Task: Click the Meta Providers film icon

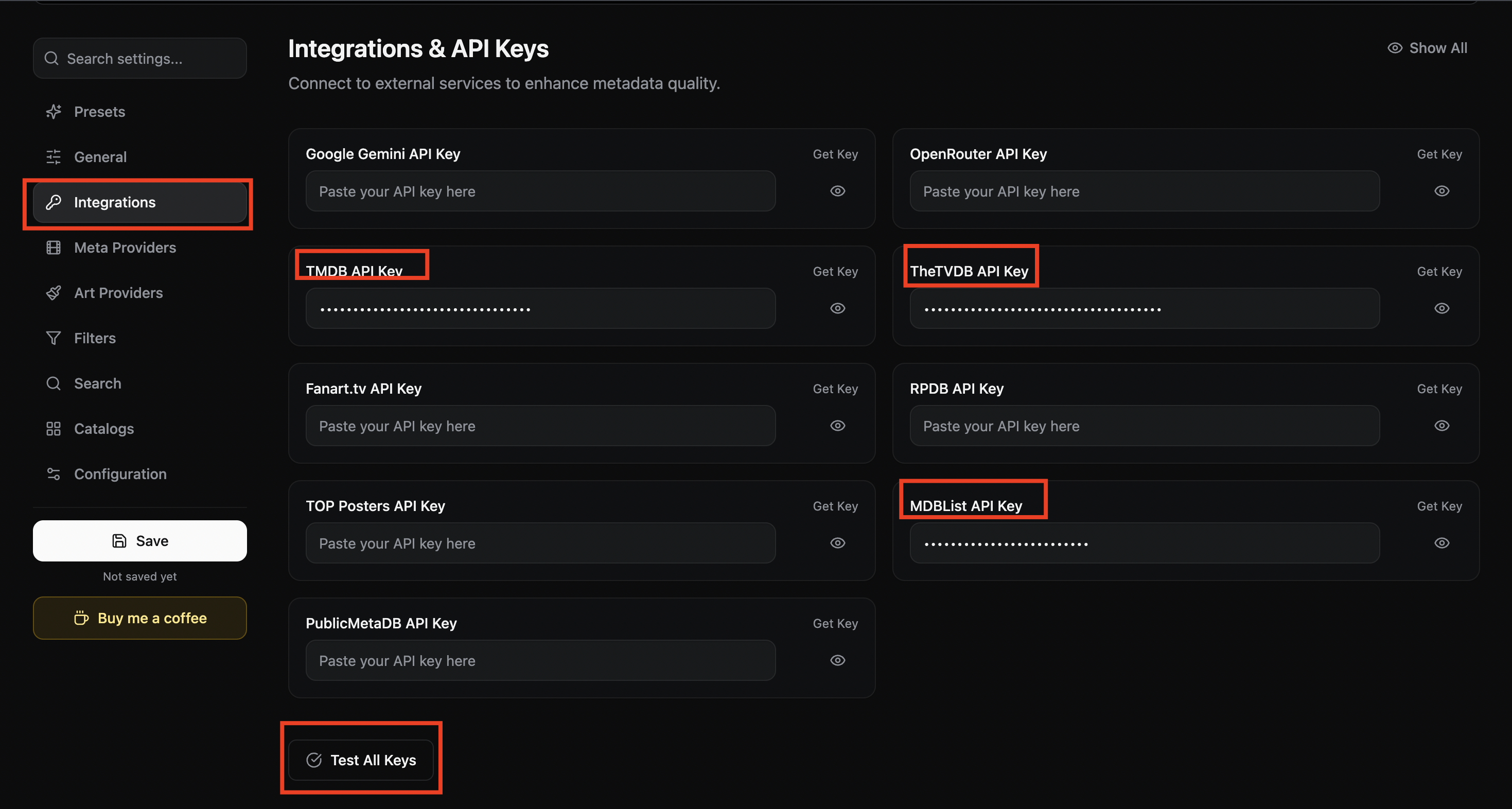Action: click(x=54, y=247)
